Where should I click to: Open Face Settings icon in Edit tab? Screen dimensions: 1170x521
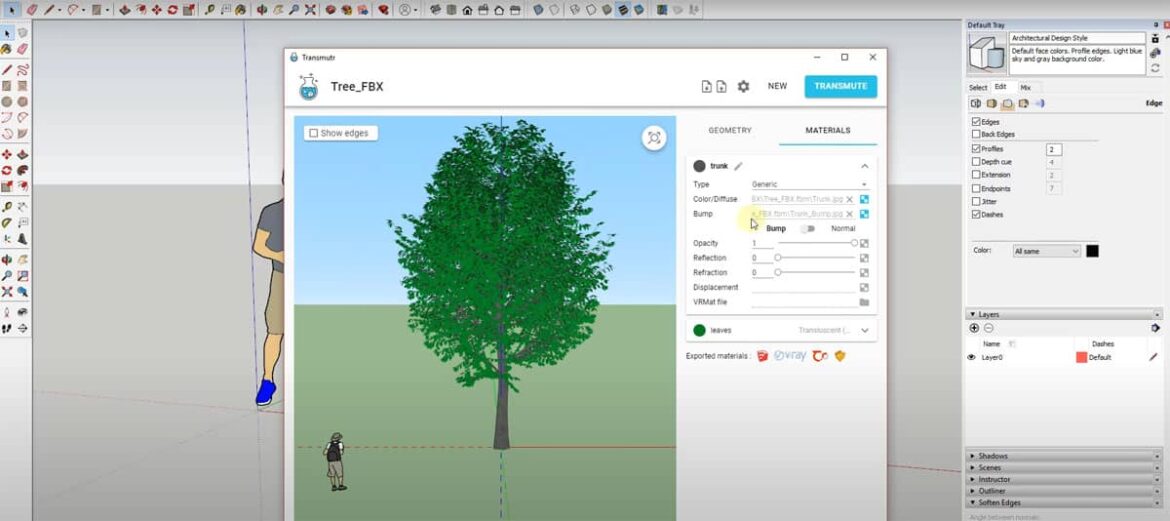991,104
